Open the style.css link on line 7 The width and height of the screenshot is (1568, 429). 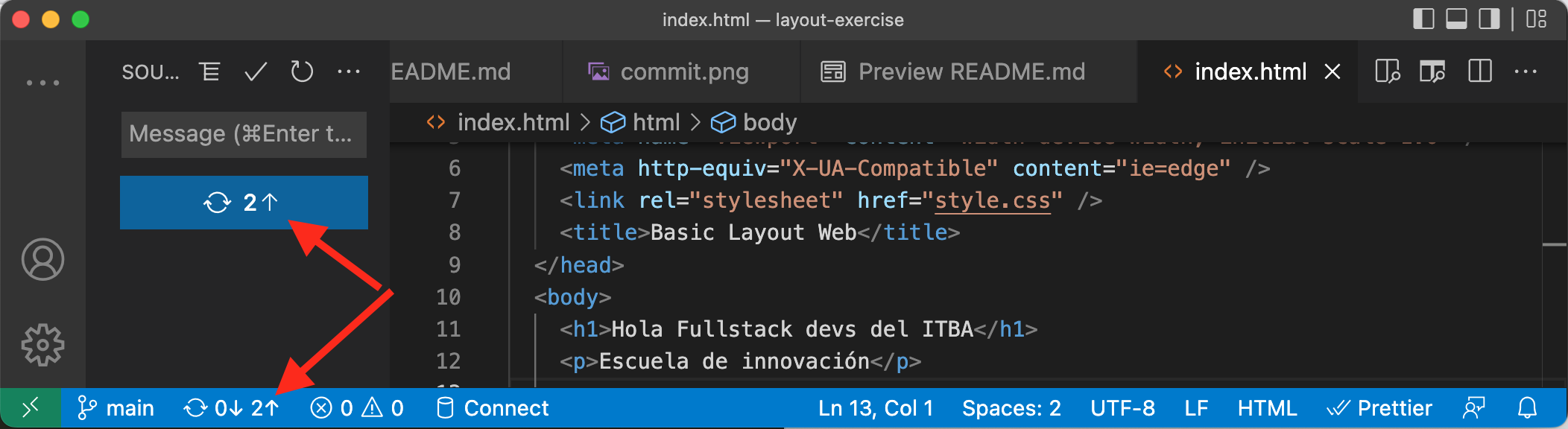pos(993,200)
